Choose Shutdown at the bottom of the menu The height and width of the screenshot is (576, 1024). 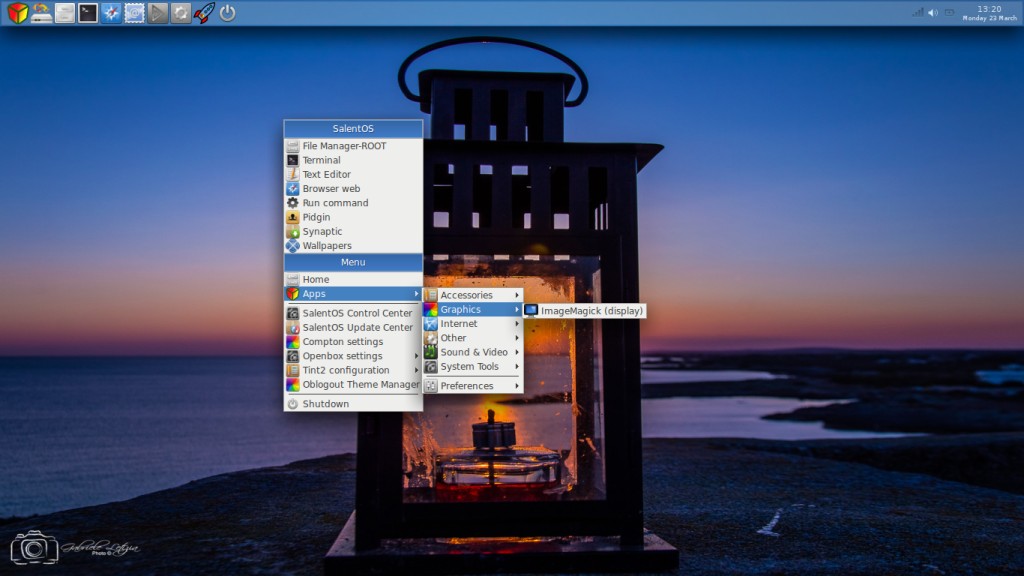click(x=325, y=404)
